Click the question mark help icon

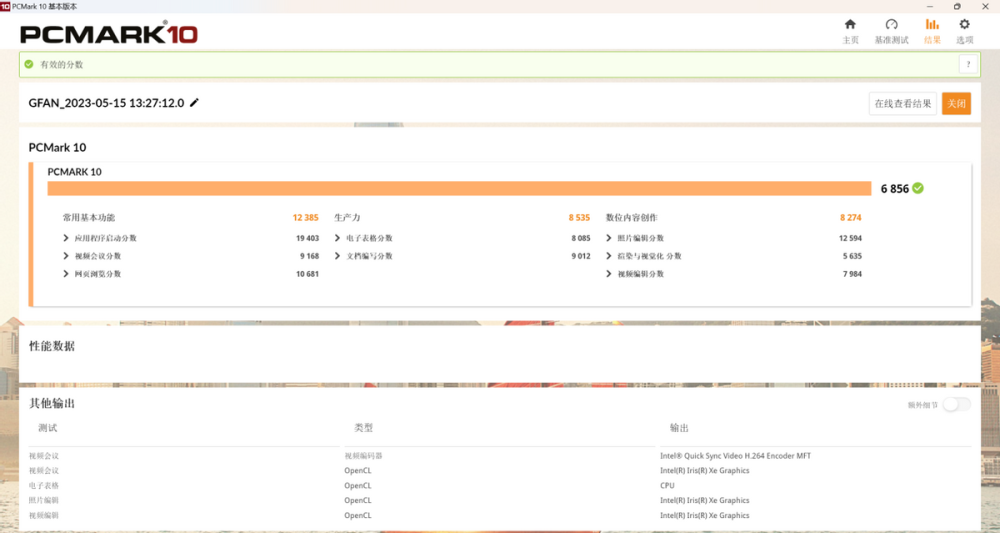(968, 64)
